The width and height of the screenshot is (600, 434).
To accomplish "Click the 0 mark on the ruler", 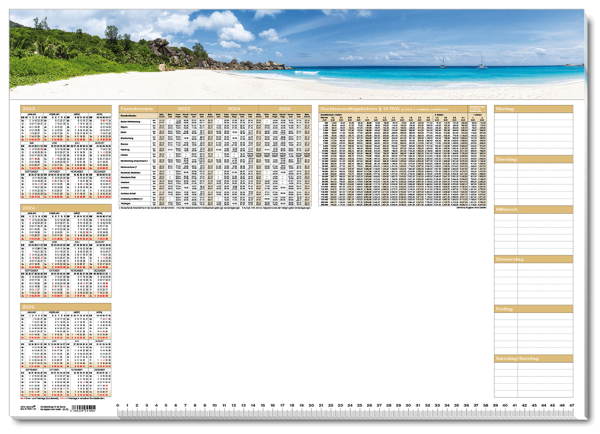I will [117, 405].
